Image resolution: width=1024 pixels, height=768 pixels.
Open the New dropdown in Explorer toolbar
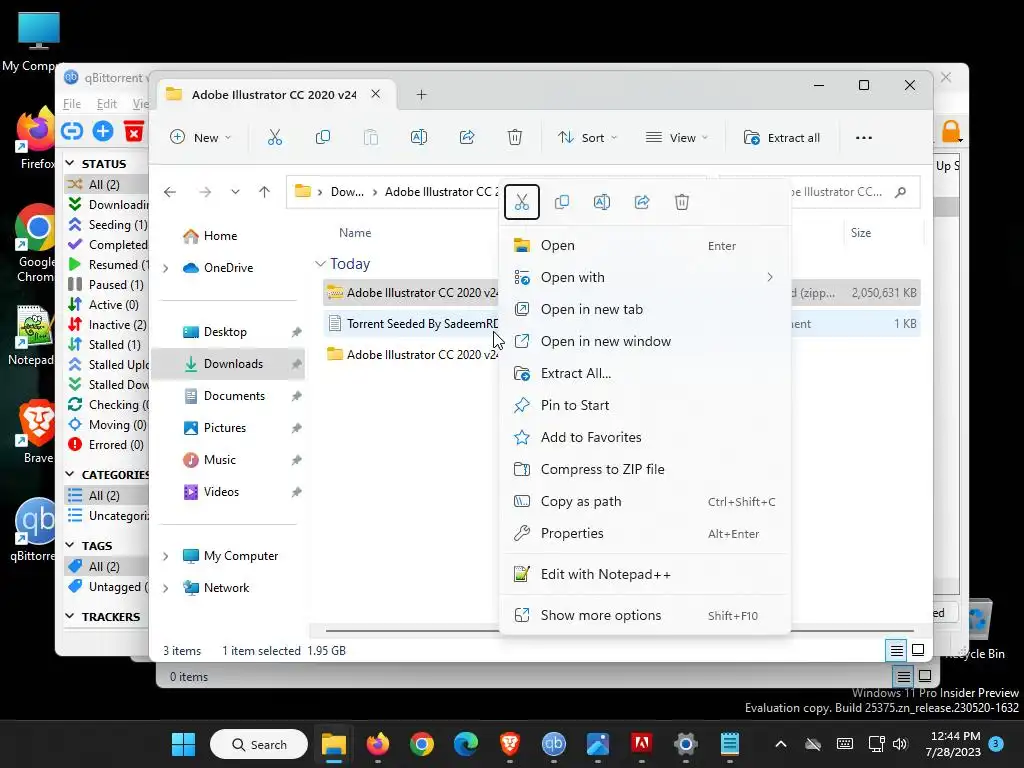(200, 138)
